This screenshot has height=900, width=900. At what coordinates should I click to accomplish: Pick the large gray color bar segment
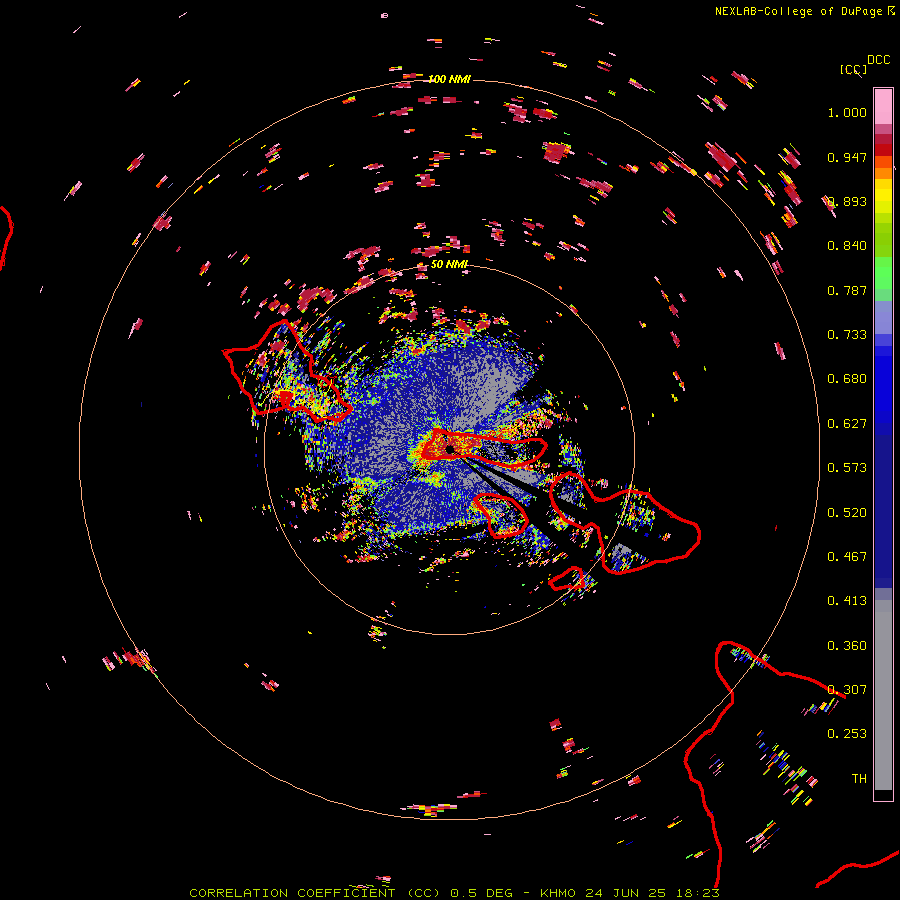(x=883, y=695)
